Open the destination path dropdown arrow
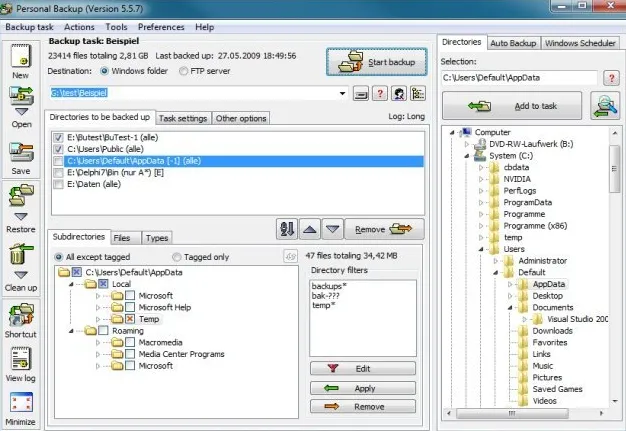The height and width of the screenshot is (431, 626). 342,93
